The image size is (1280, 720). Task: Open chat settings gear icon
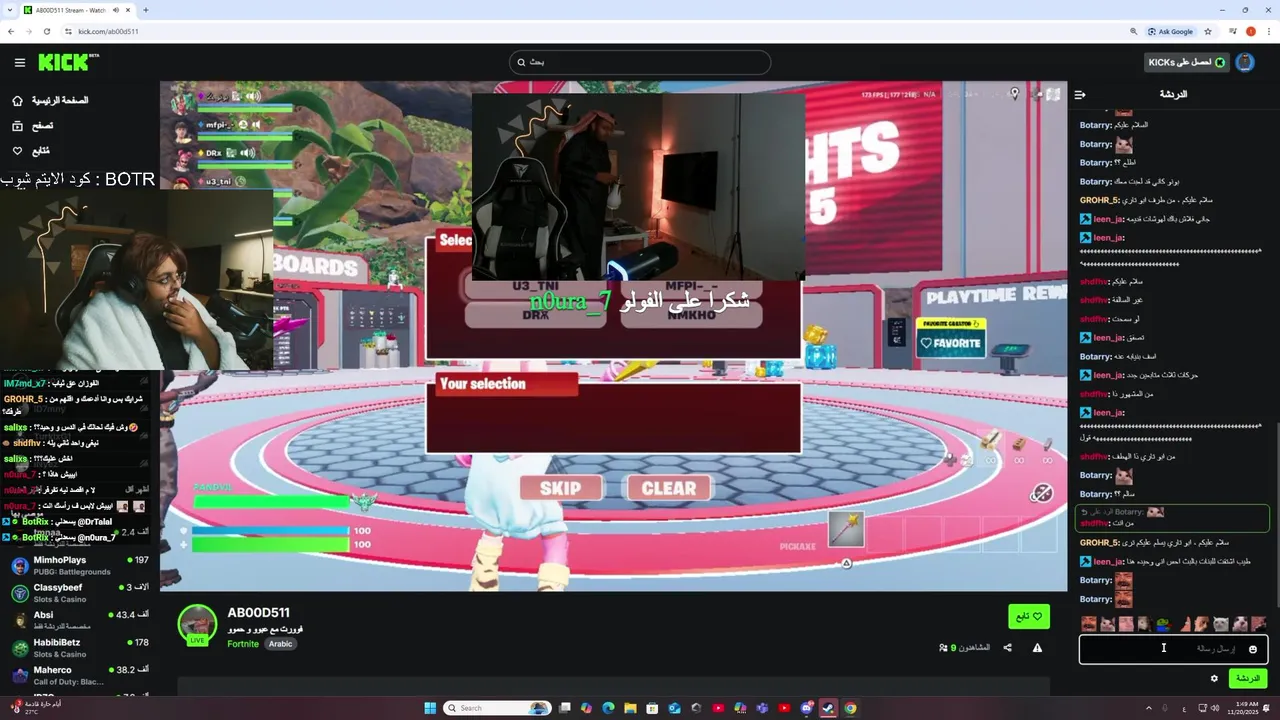(x=1214, y=678)
